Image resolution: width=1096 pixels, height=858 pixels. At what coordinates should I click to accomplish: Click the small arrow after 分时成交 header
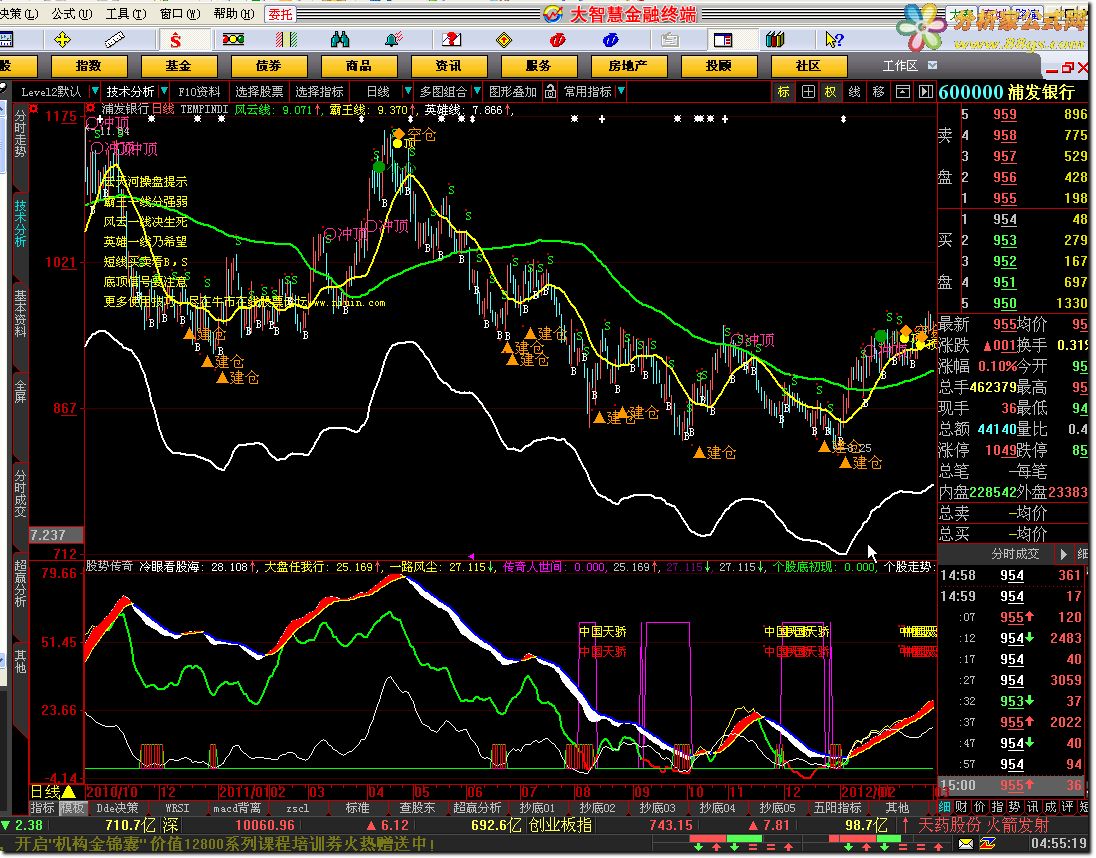(1063, 554)
